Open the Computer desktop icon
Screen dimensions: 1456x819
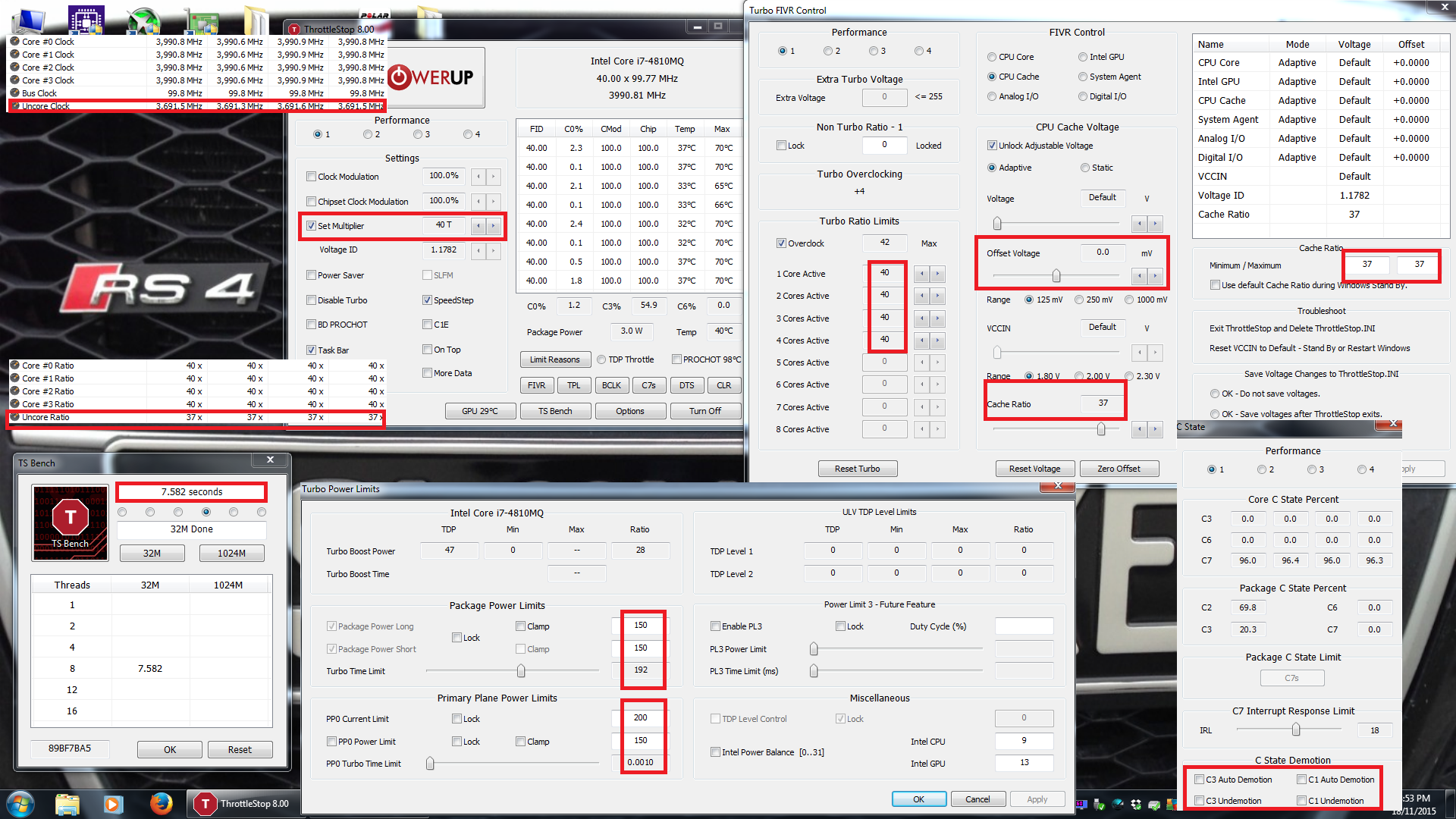29,20
